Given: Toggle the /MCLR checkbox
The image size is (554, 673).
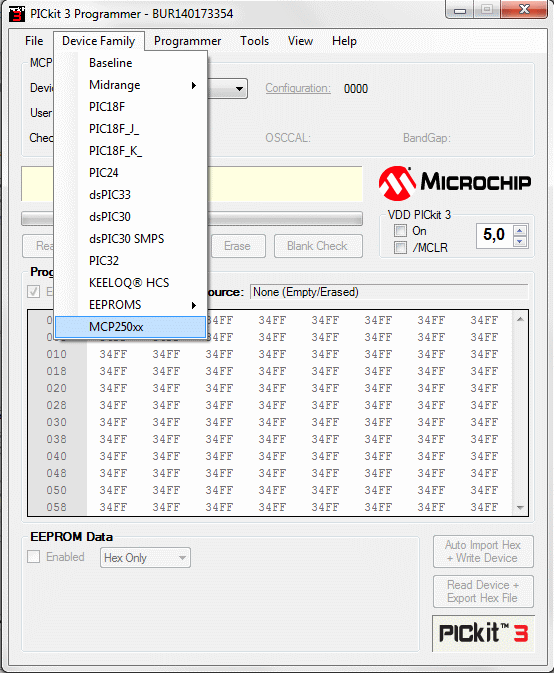Looking at the screenshot, I should [400, 248].
